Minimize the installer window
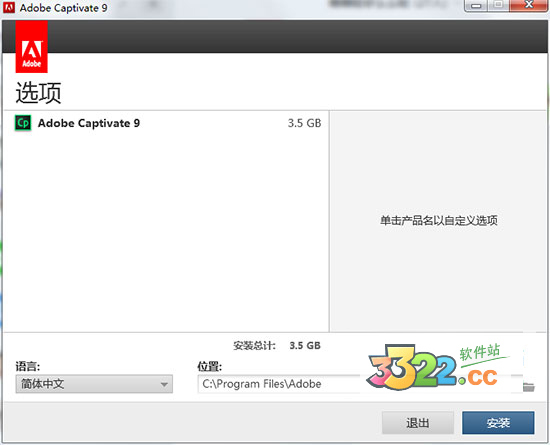 pos(476,6)
